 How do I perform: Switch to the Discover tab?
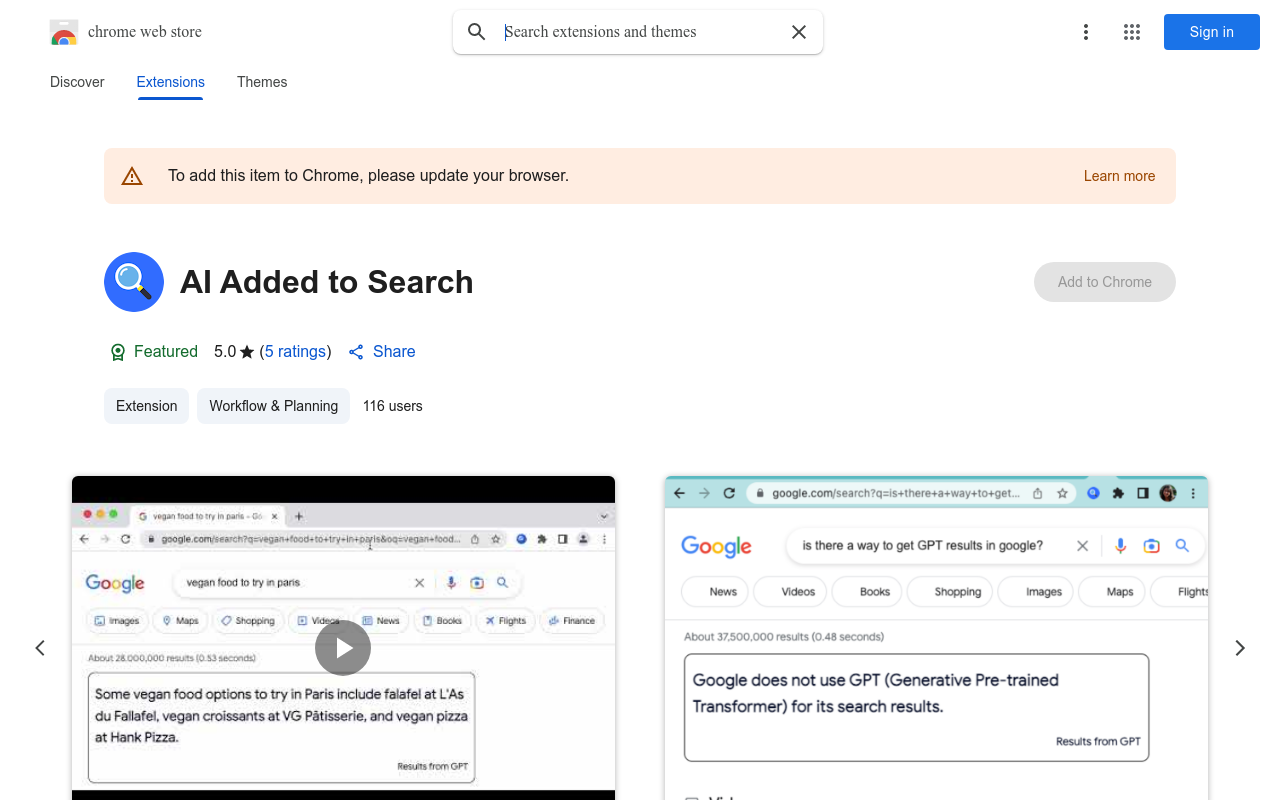pos(77,82)
